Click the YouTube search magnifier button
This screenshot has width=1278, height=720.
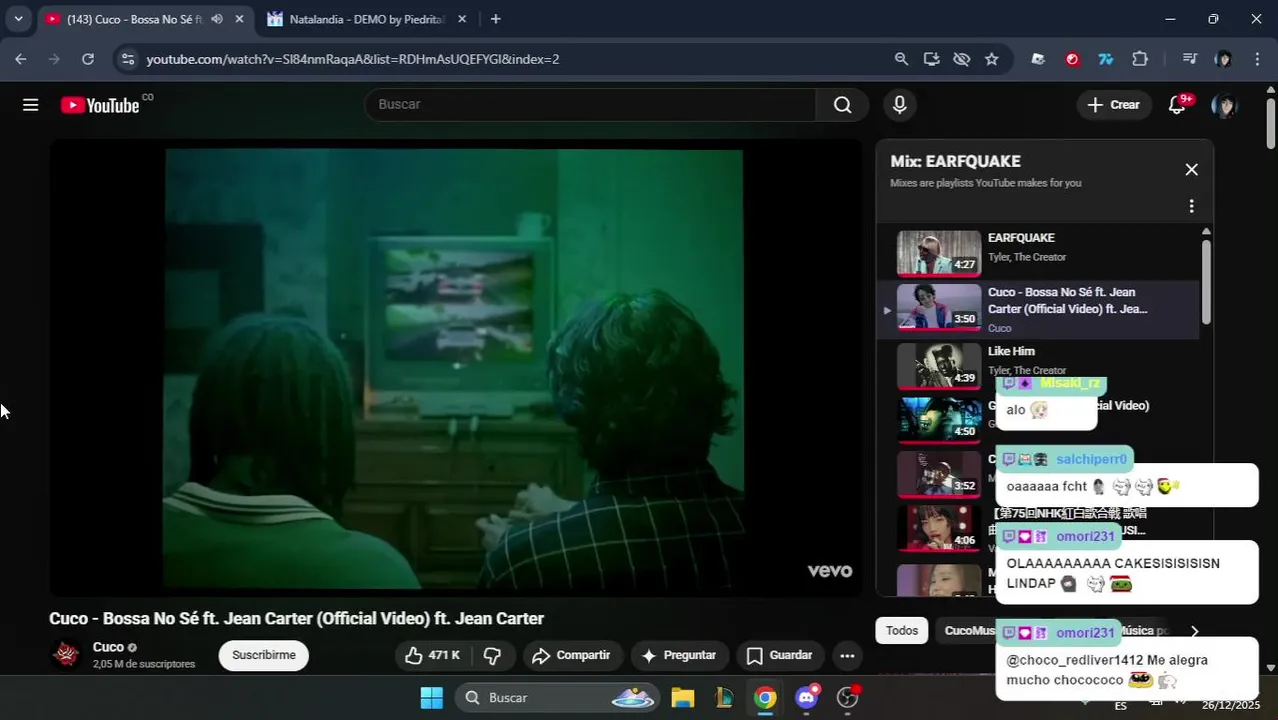coord(843,105)
